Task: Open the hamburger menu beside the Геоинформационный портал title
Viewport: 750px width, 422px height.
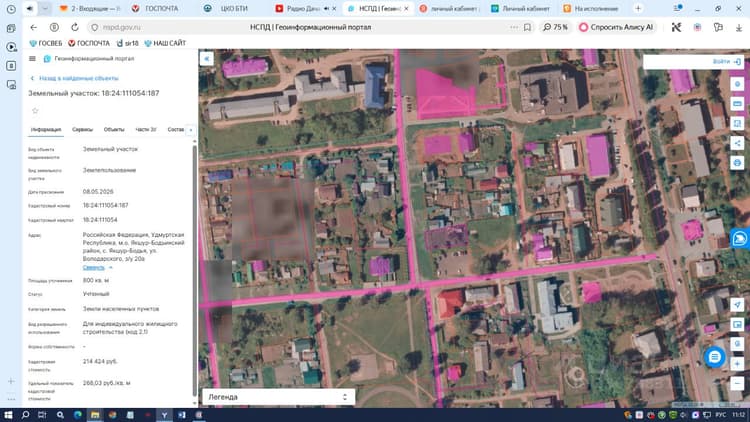Action: click(32, 58)
